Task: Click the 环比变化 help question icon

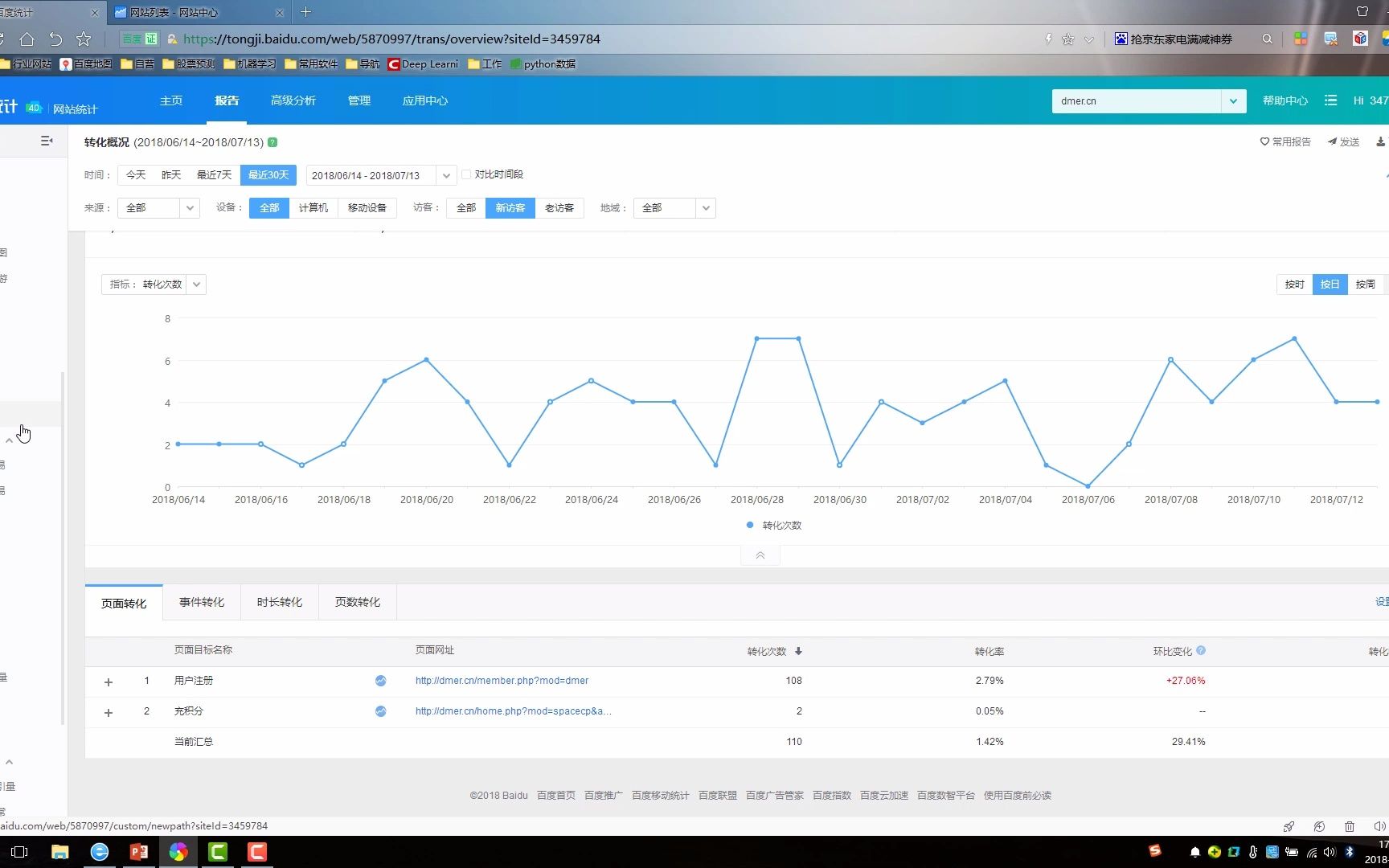Action: pos(1201,650)
